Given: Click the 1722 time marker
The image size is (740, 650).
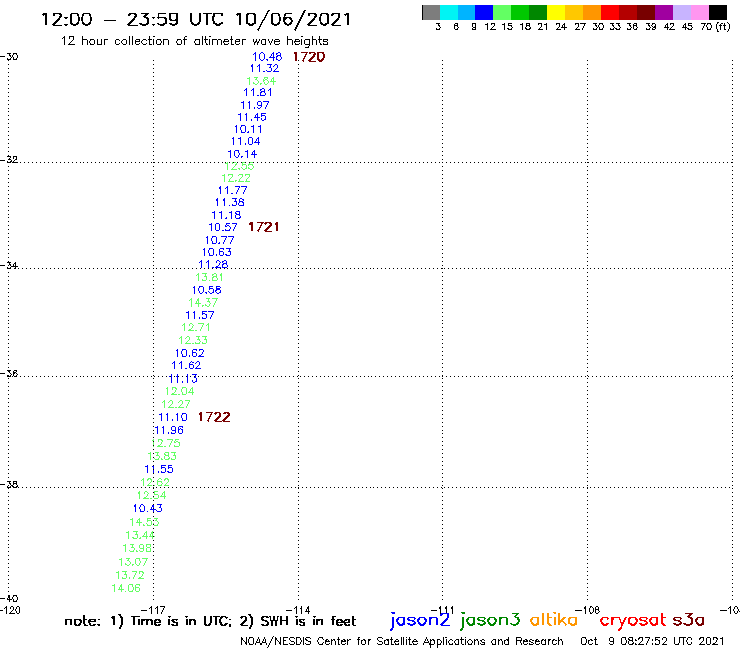Looking at the screenshot, I should (214, 417).
